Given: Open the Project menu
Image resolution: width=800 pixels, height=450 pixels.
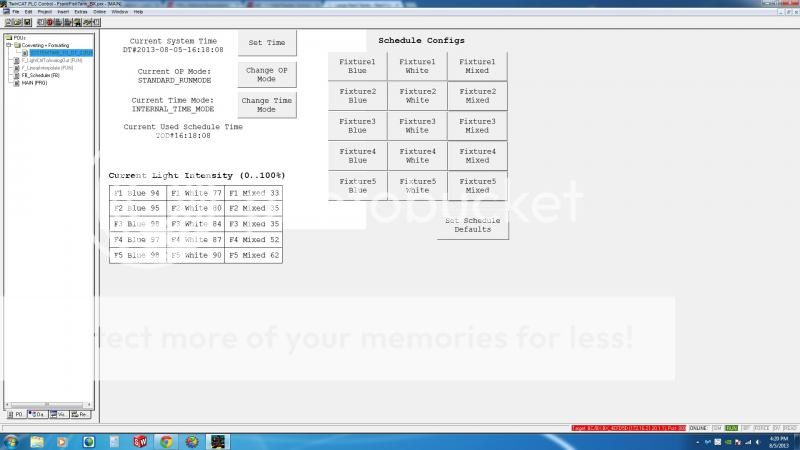Looking at the screenshot, I should click(x=43, y=11).
